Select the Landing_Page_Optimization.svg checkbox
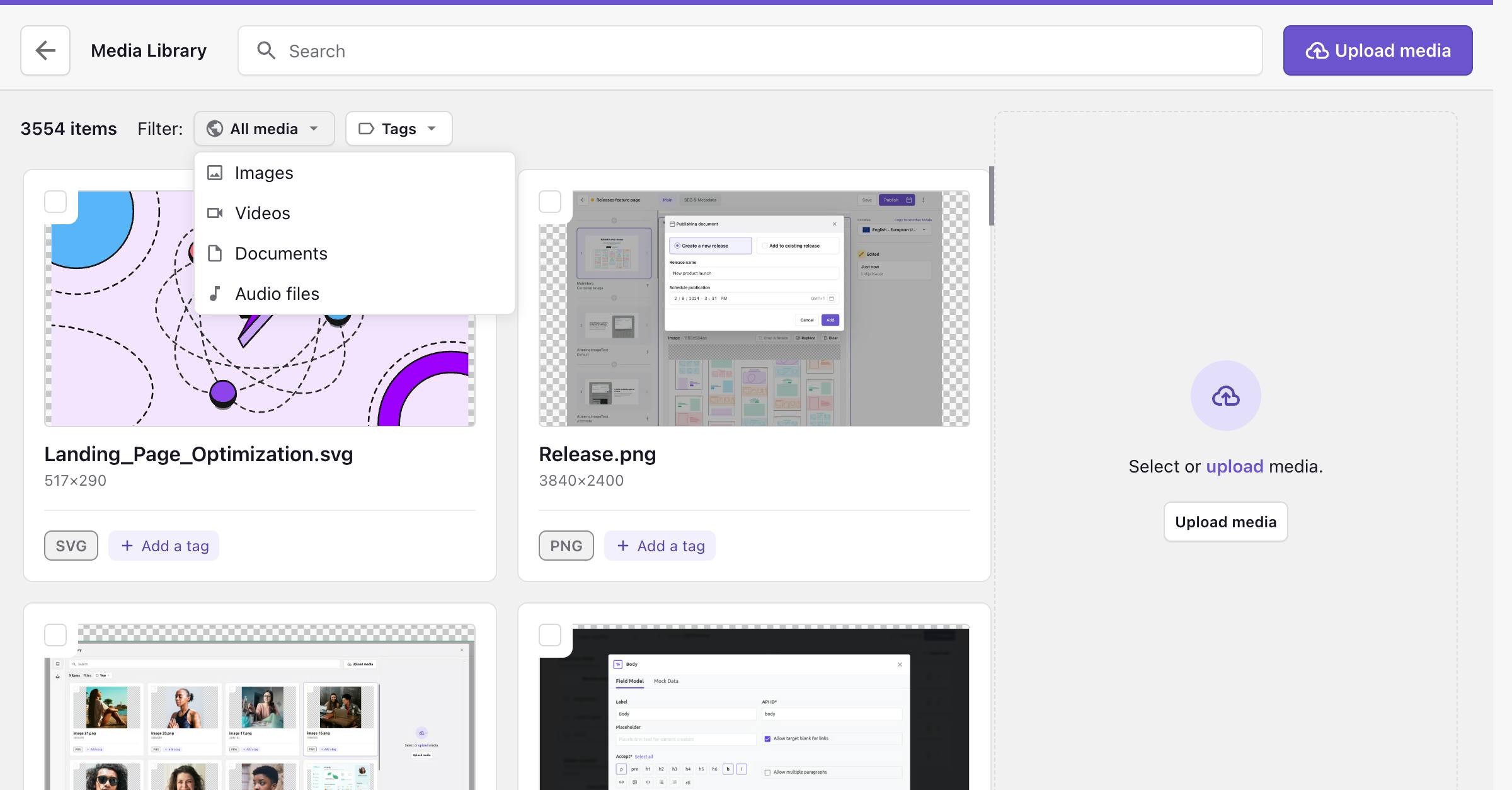Screen dimensions: 1512x790 click(55, 202)
